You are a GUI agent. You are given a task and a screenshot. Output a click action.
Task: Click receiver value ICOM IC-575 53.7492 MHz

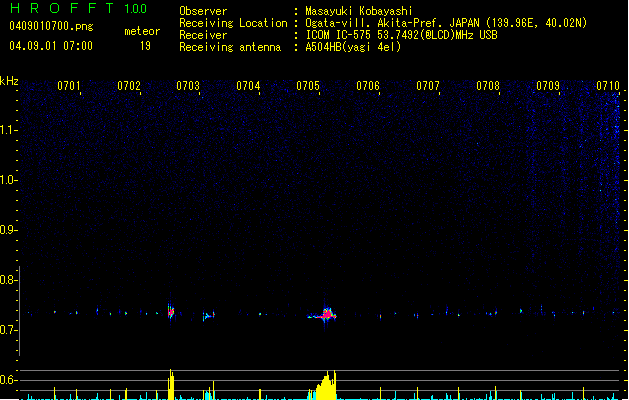pyautogui.click(x=402, y=35)
